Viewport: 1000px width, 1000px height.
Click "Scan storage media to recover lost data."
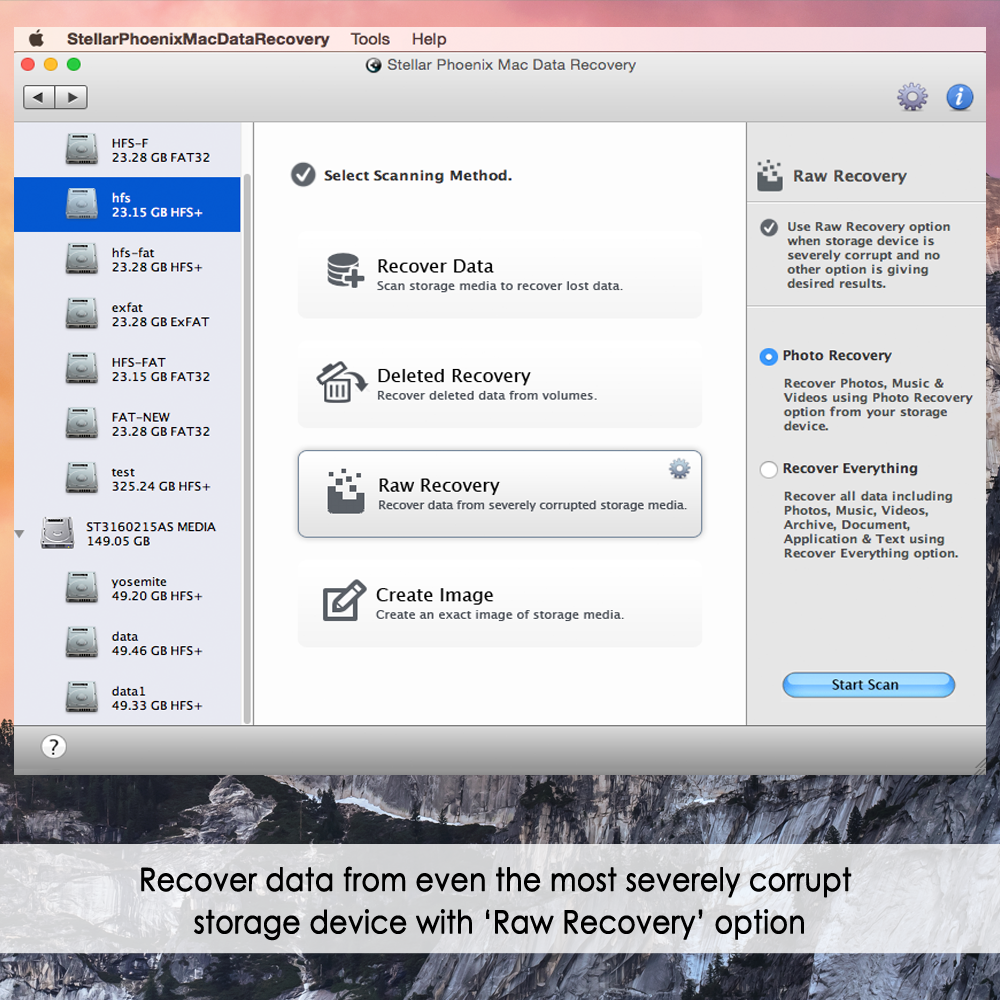click(499, 286)
